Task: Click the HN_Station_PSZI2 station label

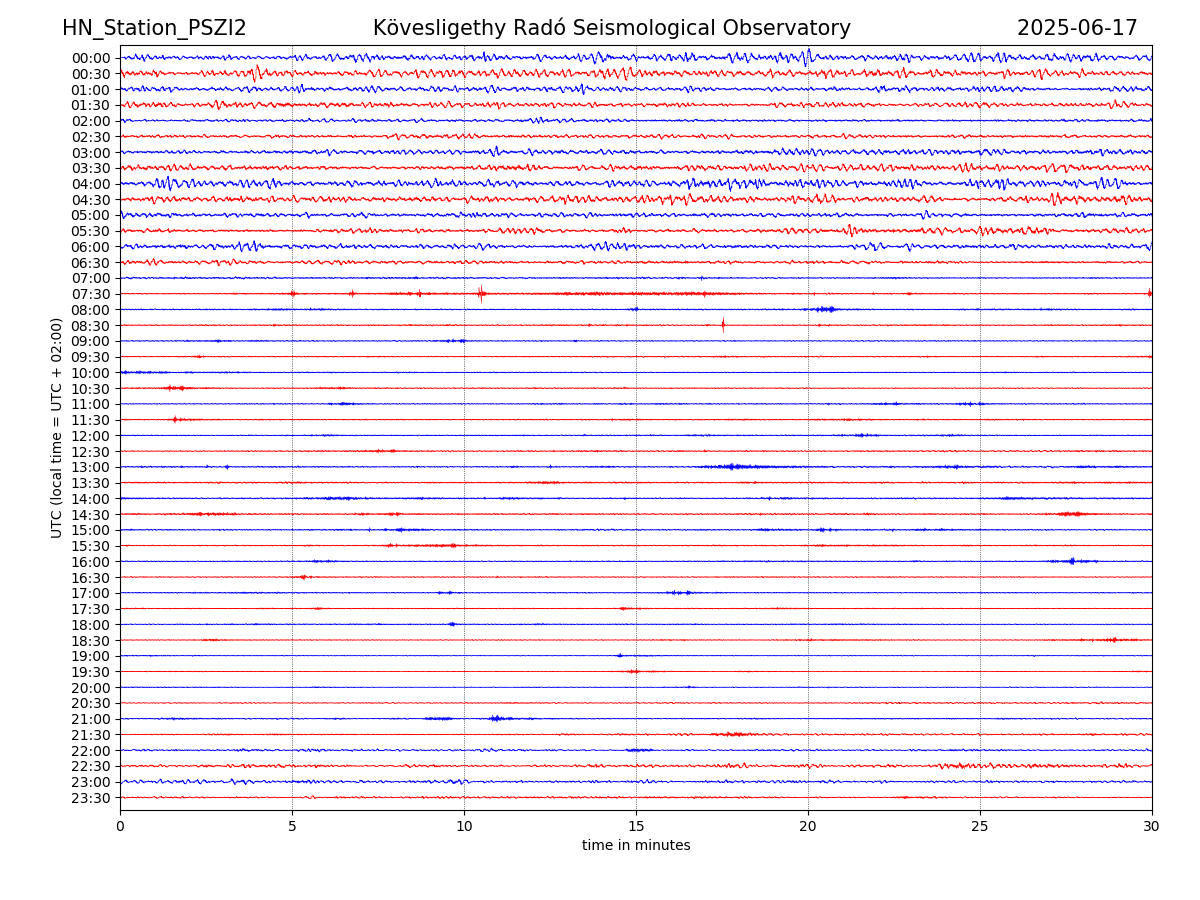Action: point(154,29)
